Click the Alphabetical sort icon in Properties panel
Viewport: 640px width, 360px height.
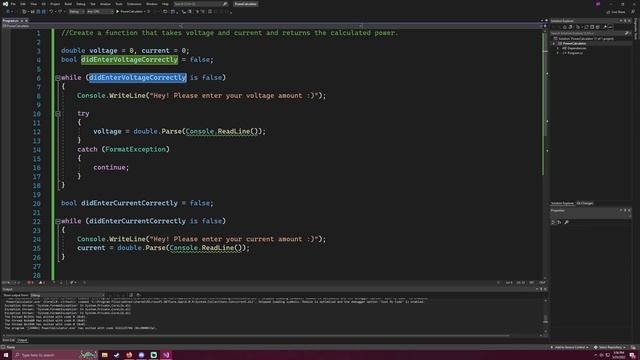coord(559,222)
